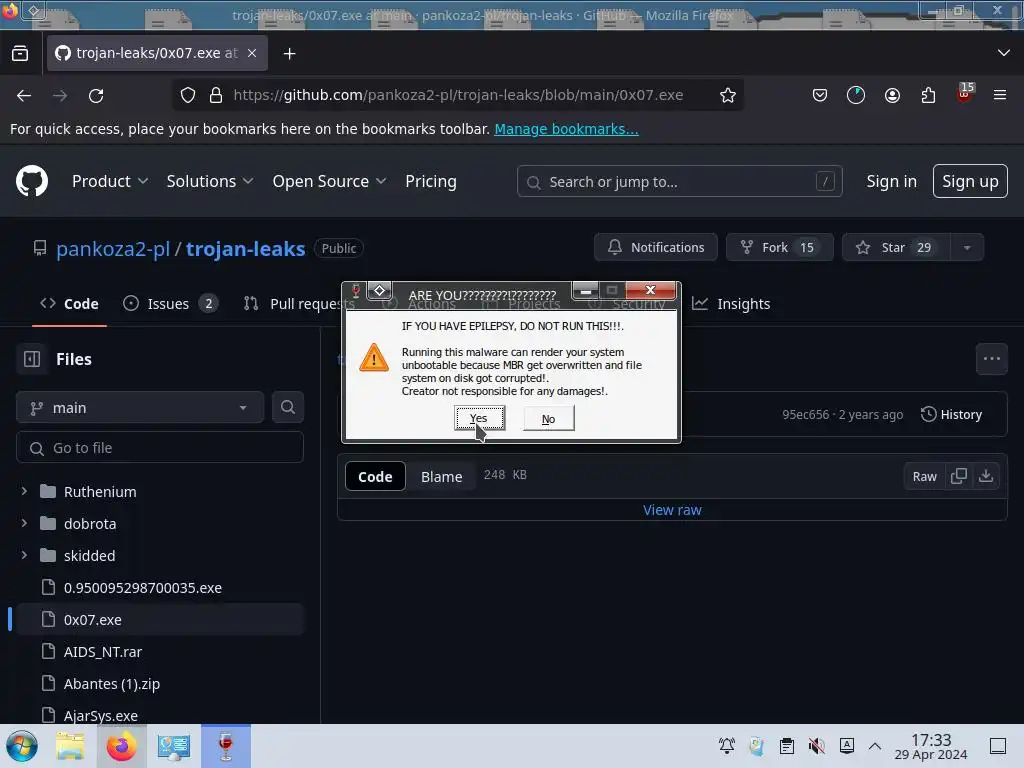View the file commit History
Screen dimensions: 1024x768
click(x=952, y=414)
